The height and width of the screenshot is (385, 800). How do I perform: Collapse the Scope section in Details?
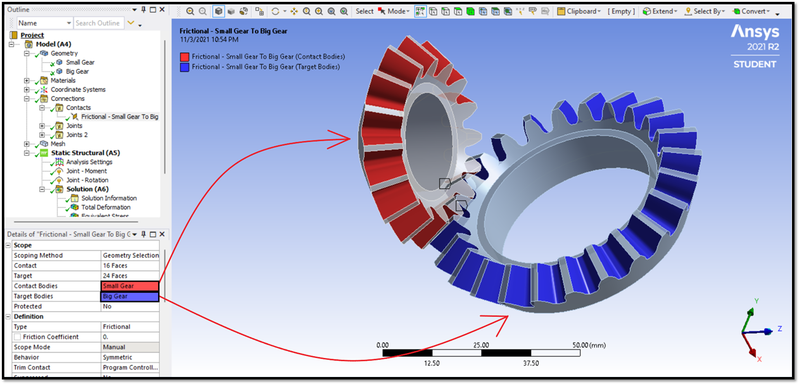point(8,245)
